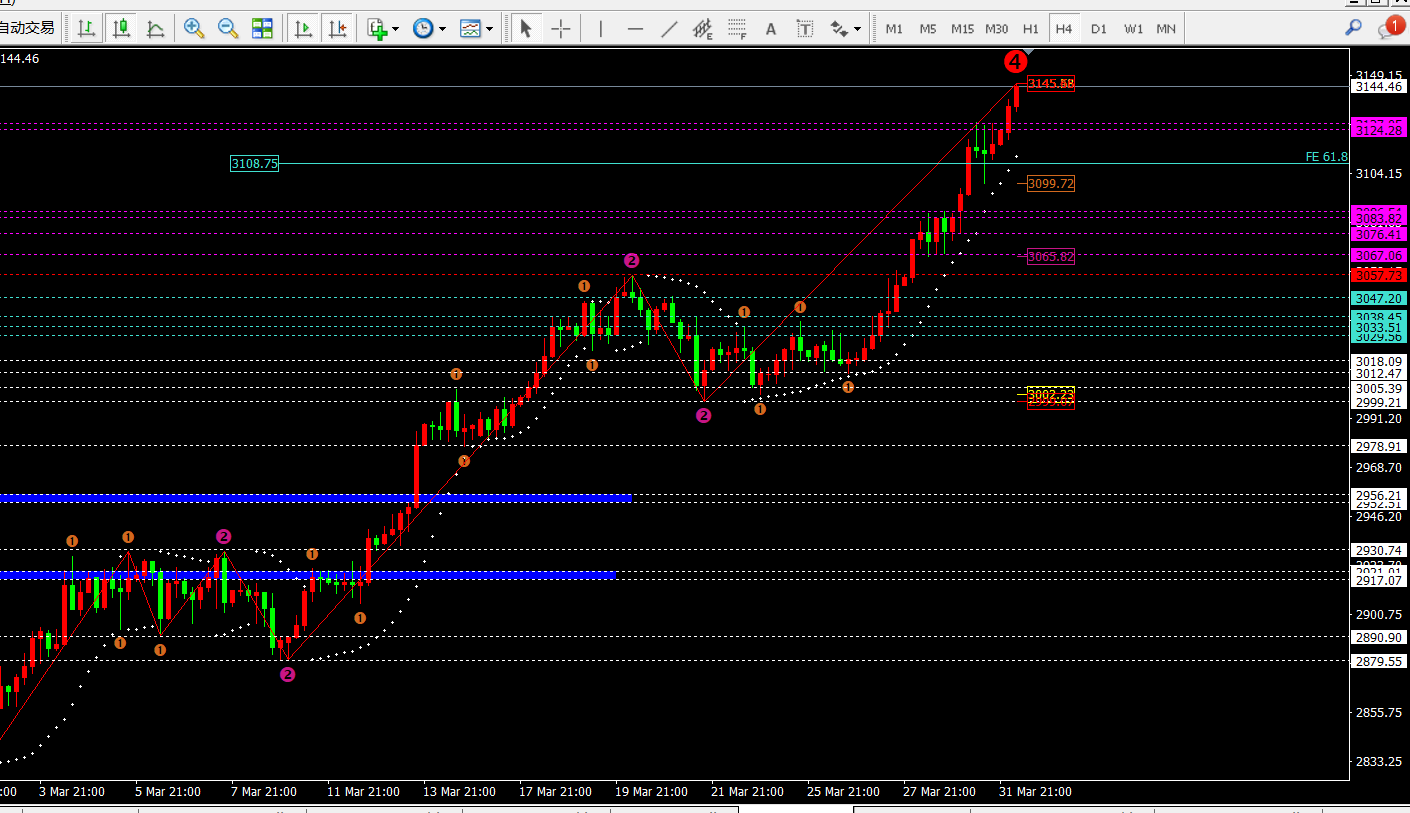Toggle chart shift from right edge
This screenshot has height=813, width=1410.
click(337, 29)
